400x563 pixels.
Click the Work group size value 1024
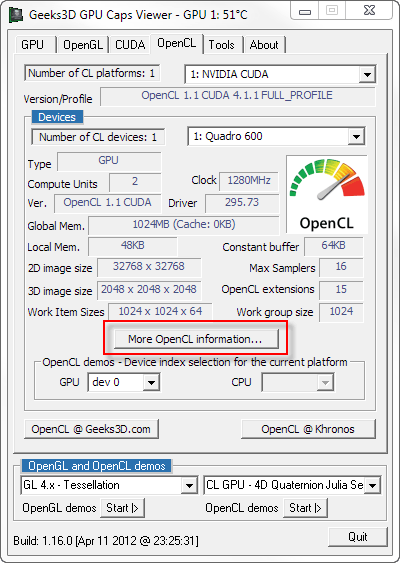coord(341,312)
